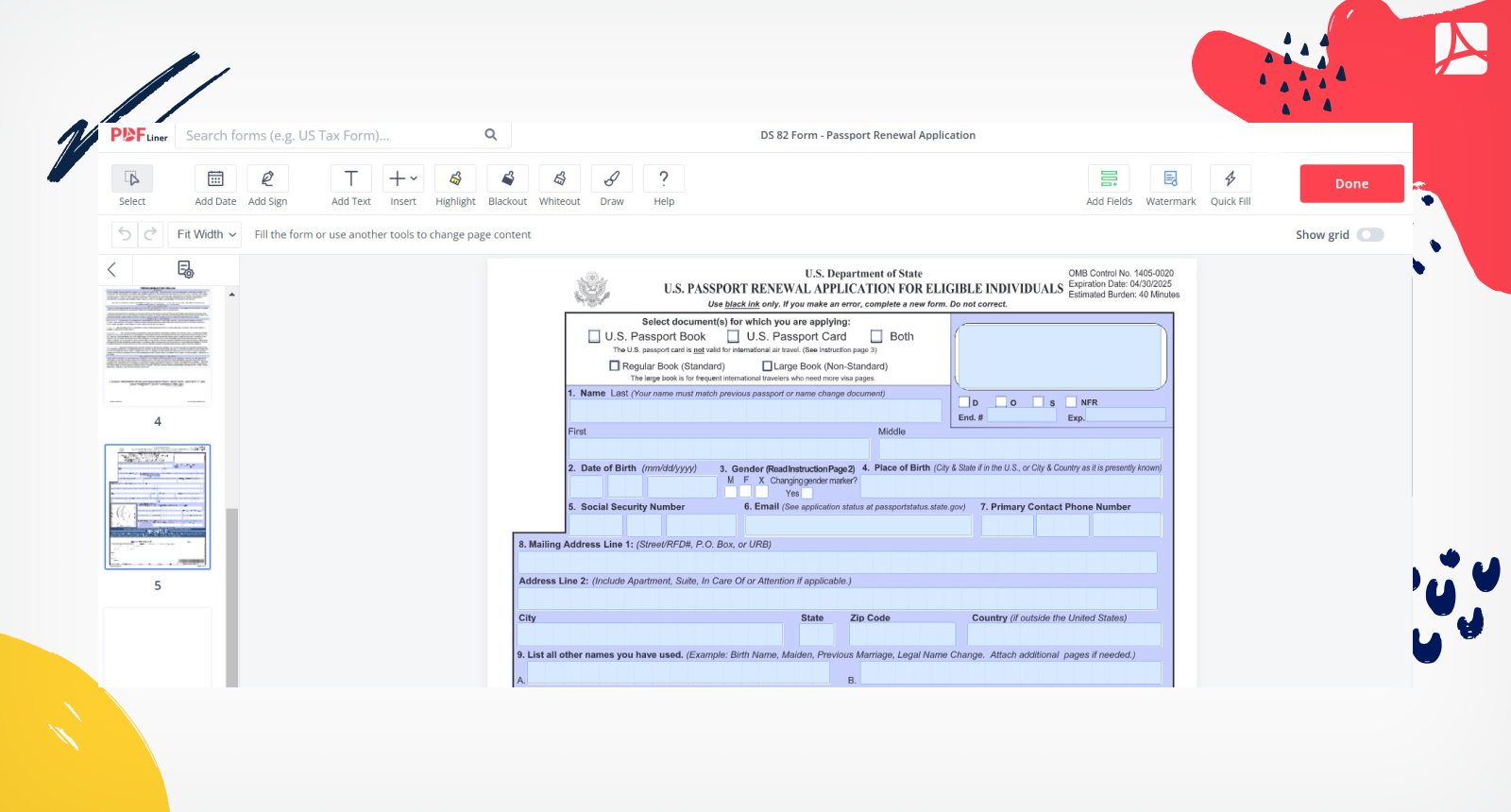Open the Add Sign tool
This screenshot has height=812, width=1511.
pyautogui.click(x=267, y=179)
